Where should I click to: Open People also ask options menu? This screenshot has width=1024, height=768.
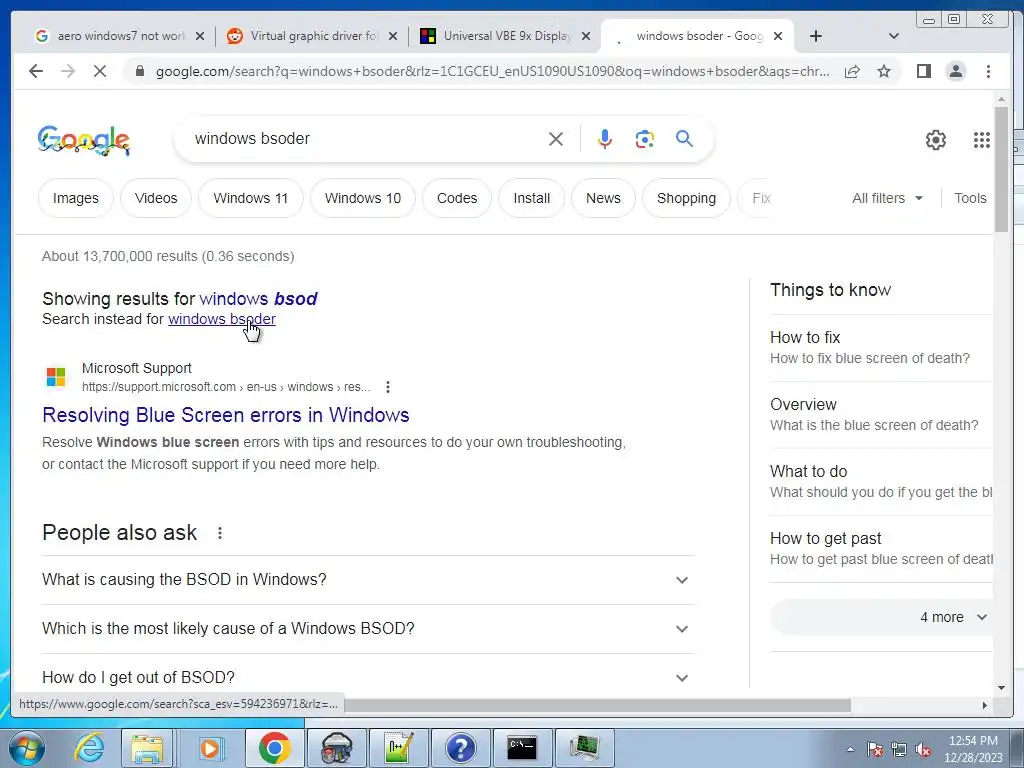220,533
